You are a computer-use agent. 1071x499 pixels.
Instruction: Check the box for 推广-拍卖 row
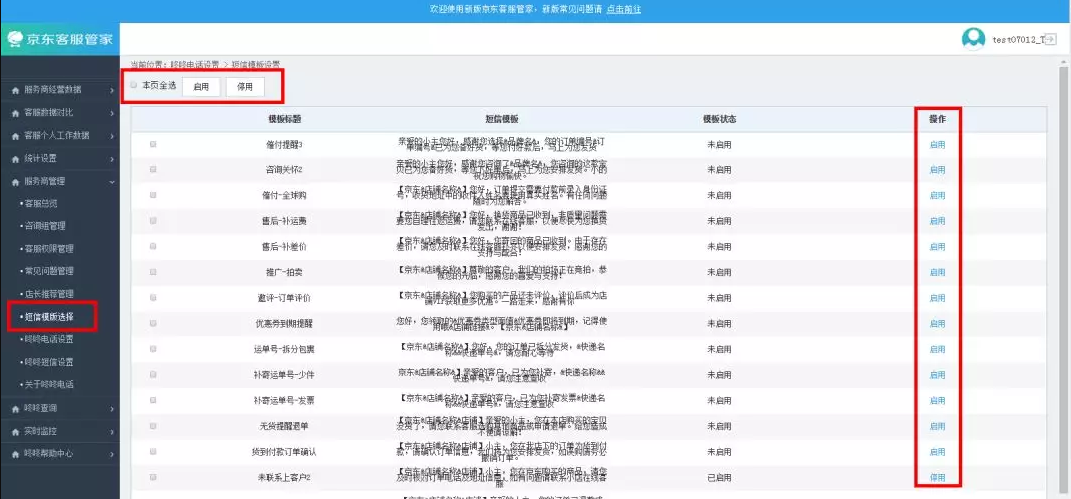click(153, 272)
